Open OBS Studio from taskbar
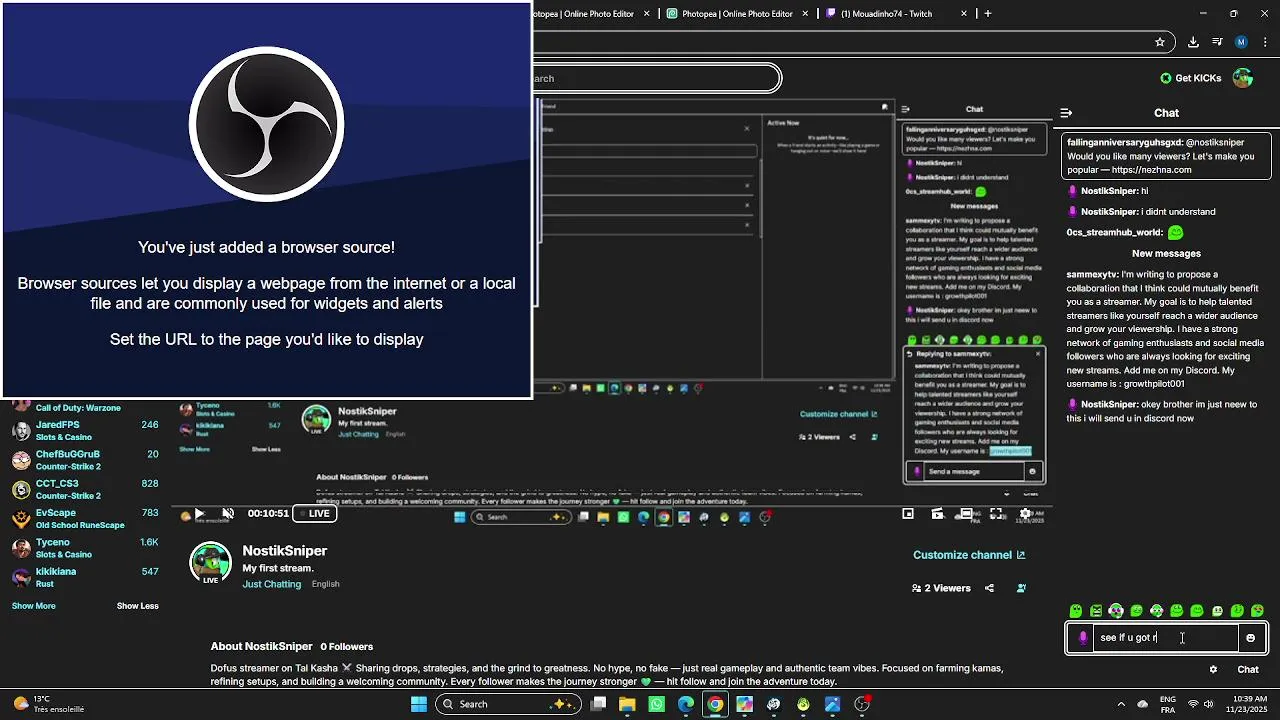Viewport: 1280px width, 720px height. click(x=862, y=704)
